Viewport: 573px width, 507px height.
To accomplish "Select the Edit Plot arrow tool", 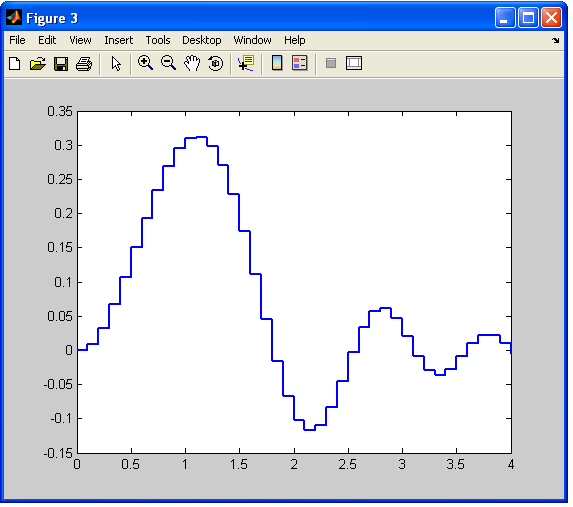I will tap(116, 64).
